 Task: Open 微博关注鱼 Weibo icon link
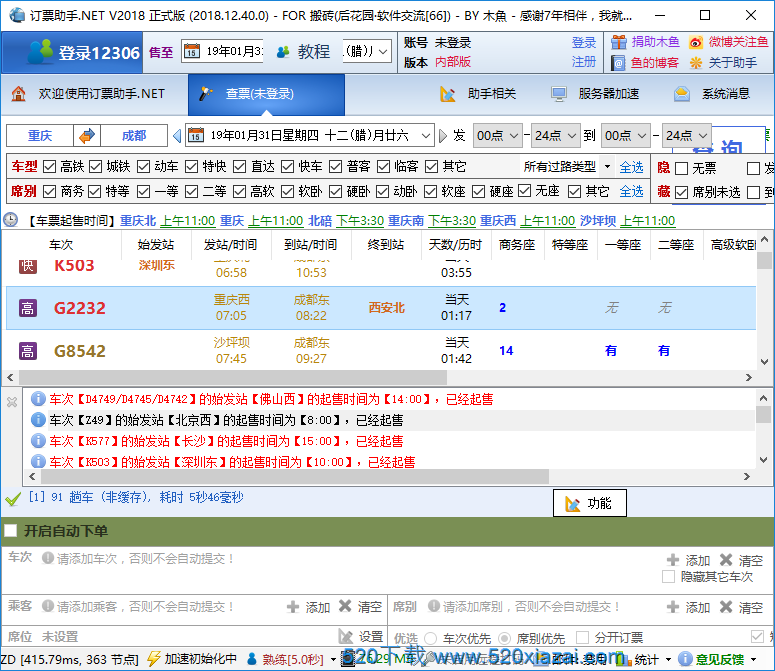click(696, 42)
